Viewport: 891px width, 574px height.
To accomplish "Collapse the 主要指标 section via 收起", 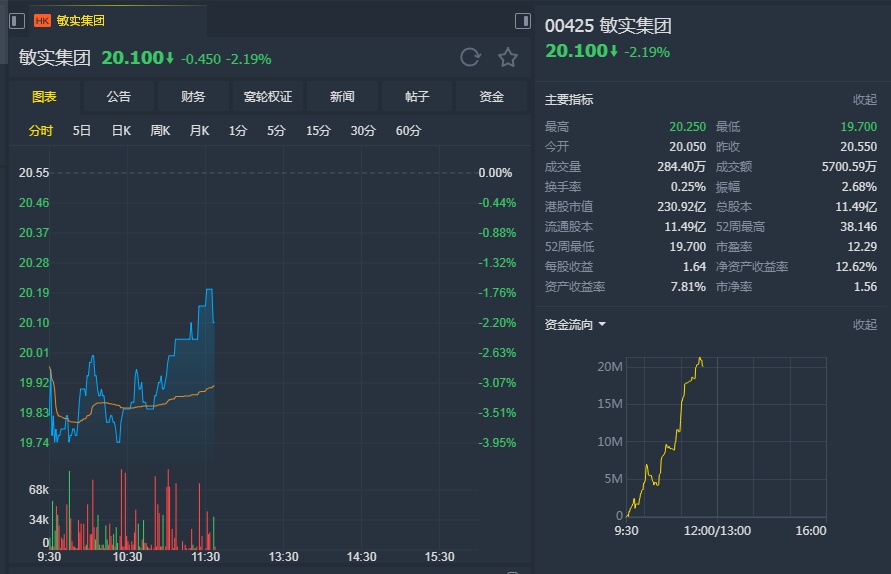I will 865,99.
